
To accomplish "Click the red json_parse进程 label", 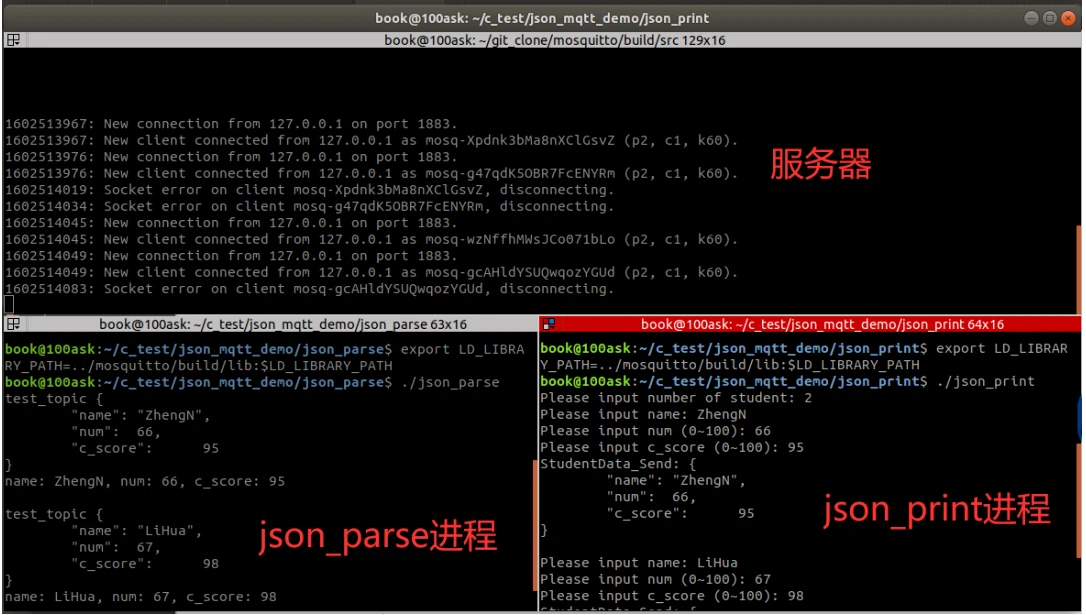I will pyautogui.click(x=378, y=537).
